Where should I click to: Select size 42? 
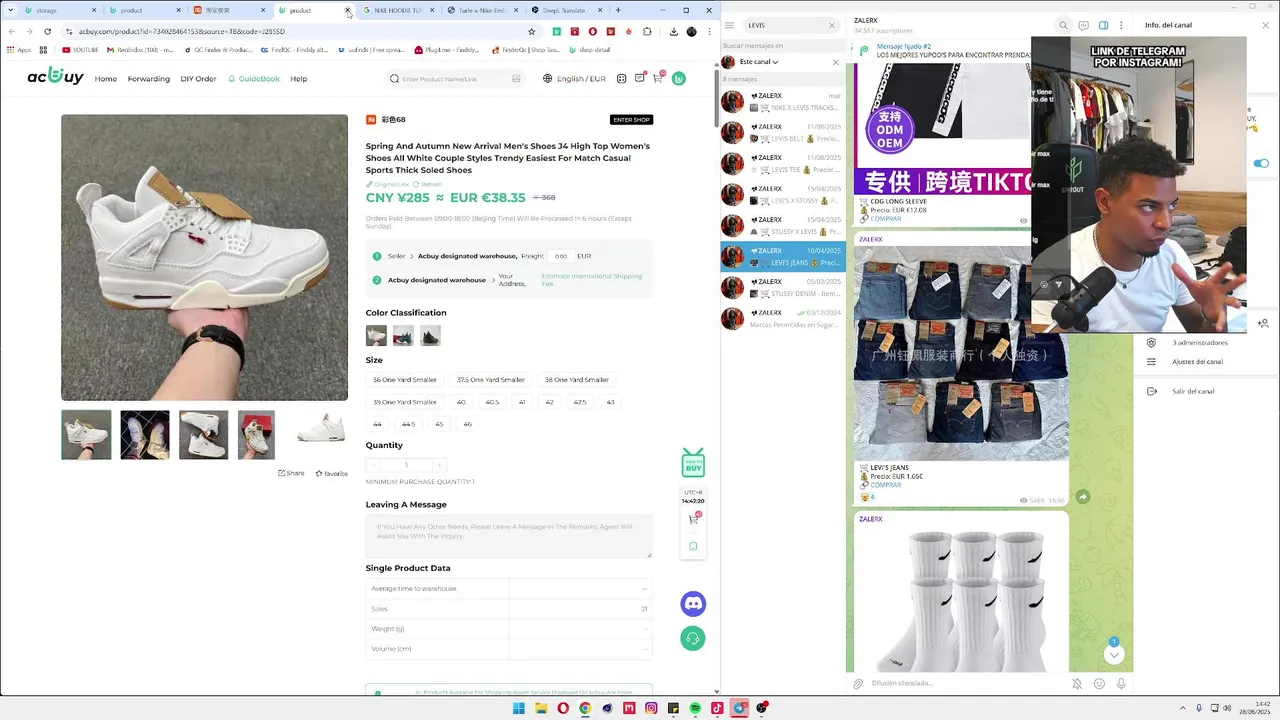549,402
